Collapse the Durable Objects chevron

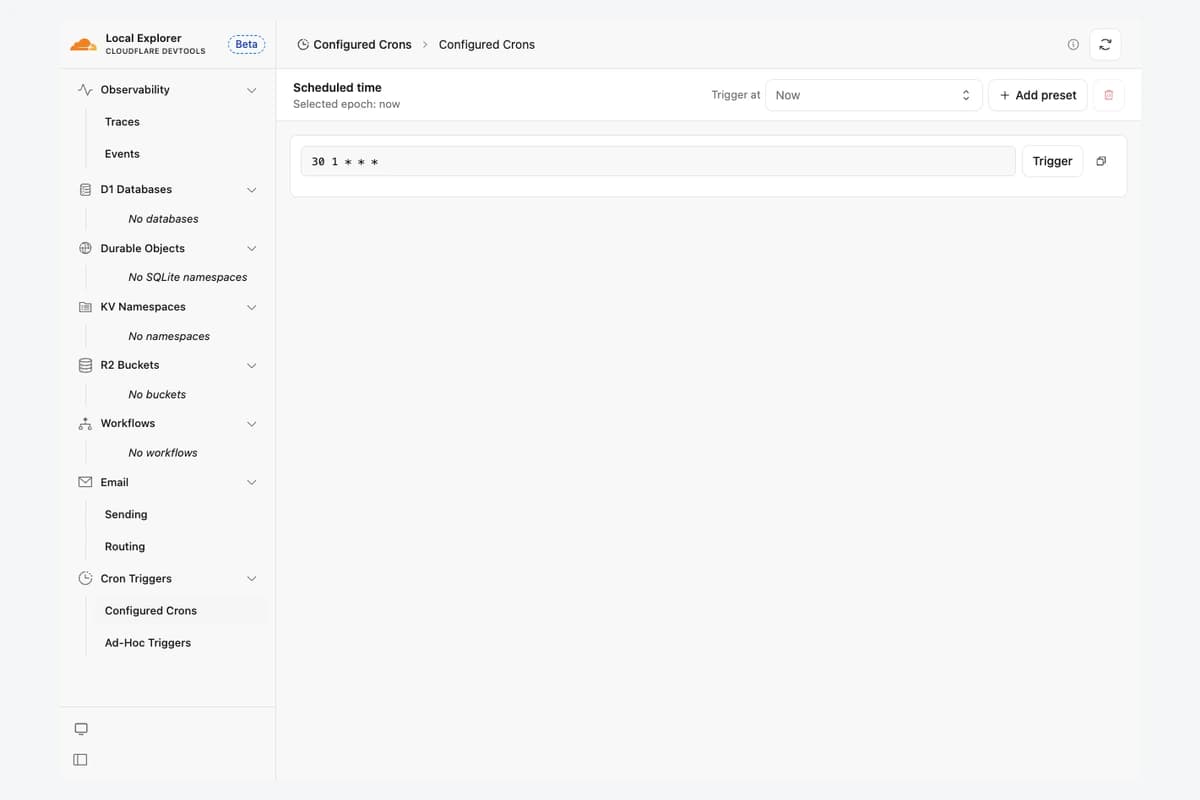click(252, 249)
